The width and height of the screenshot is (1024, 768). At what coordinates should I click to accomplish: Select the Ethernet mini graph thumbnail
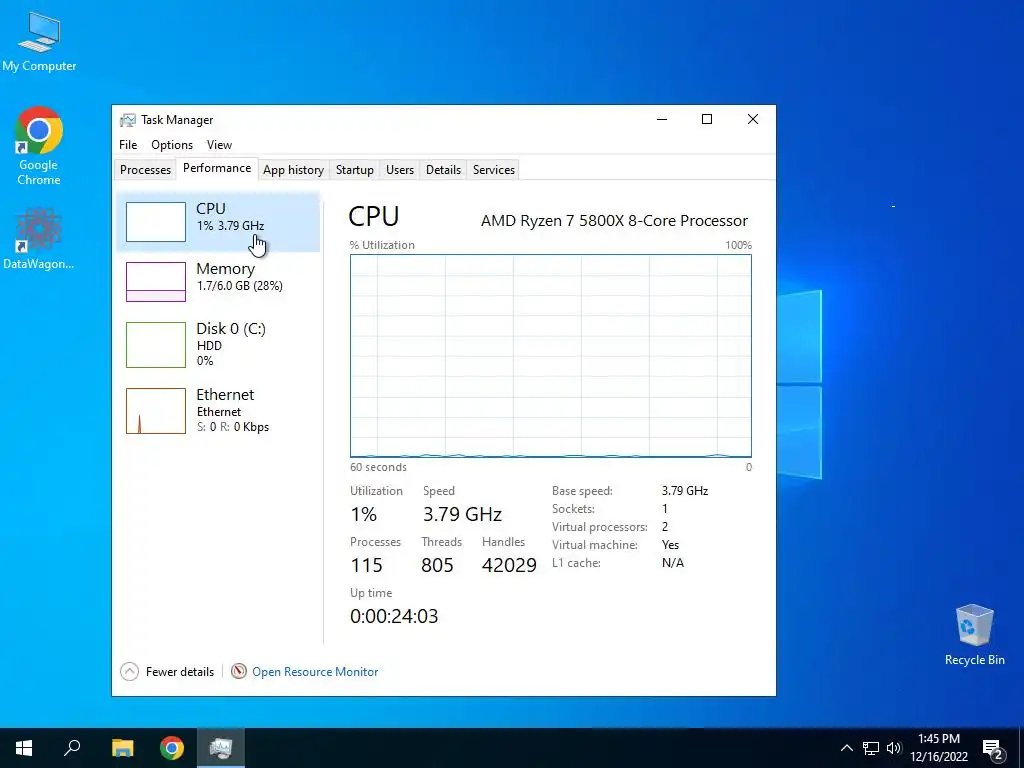point(155,411)
